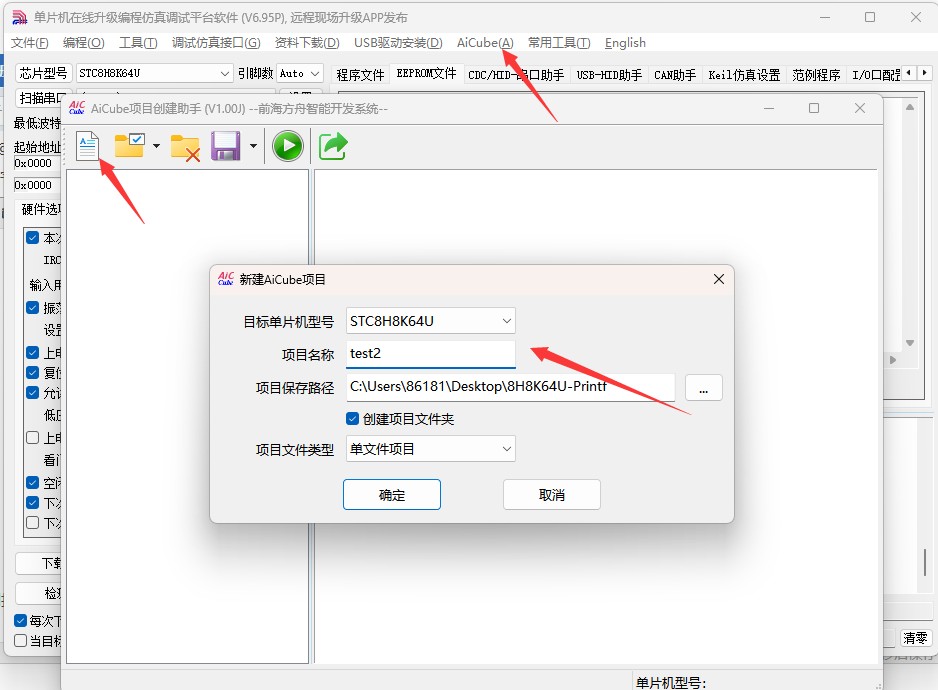This screenshot has height=690, width=938.
Task: Click the browse path ... button
Action: pos(704,388)
